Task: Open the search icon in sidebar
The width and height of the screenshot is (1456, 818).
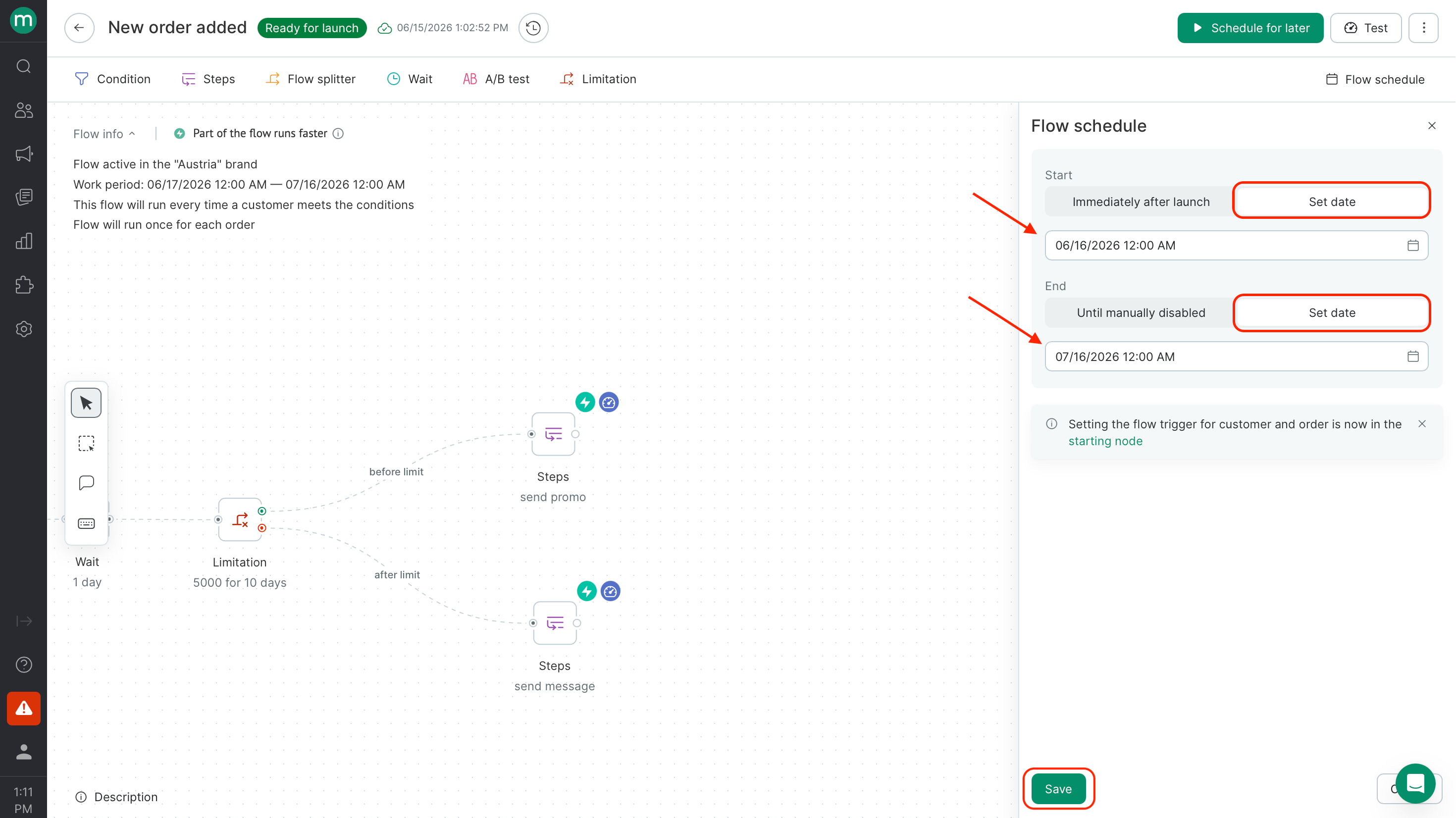Action: coord(23,66)
